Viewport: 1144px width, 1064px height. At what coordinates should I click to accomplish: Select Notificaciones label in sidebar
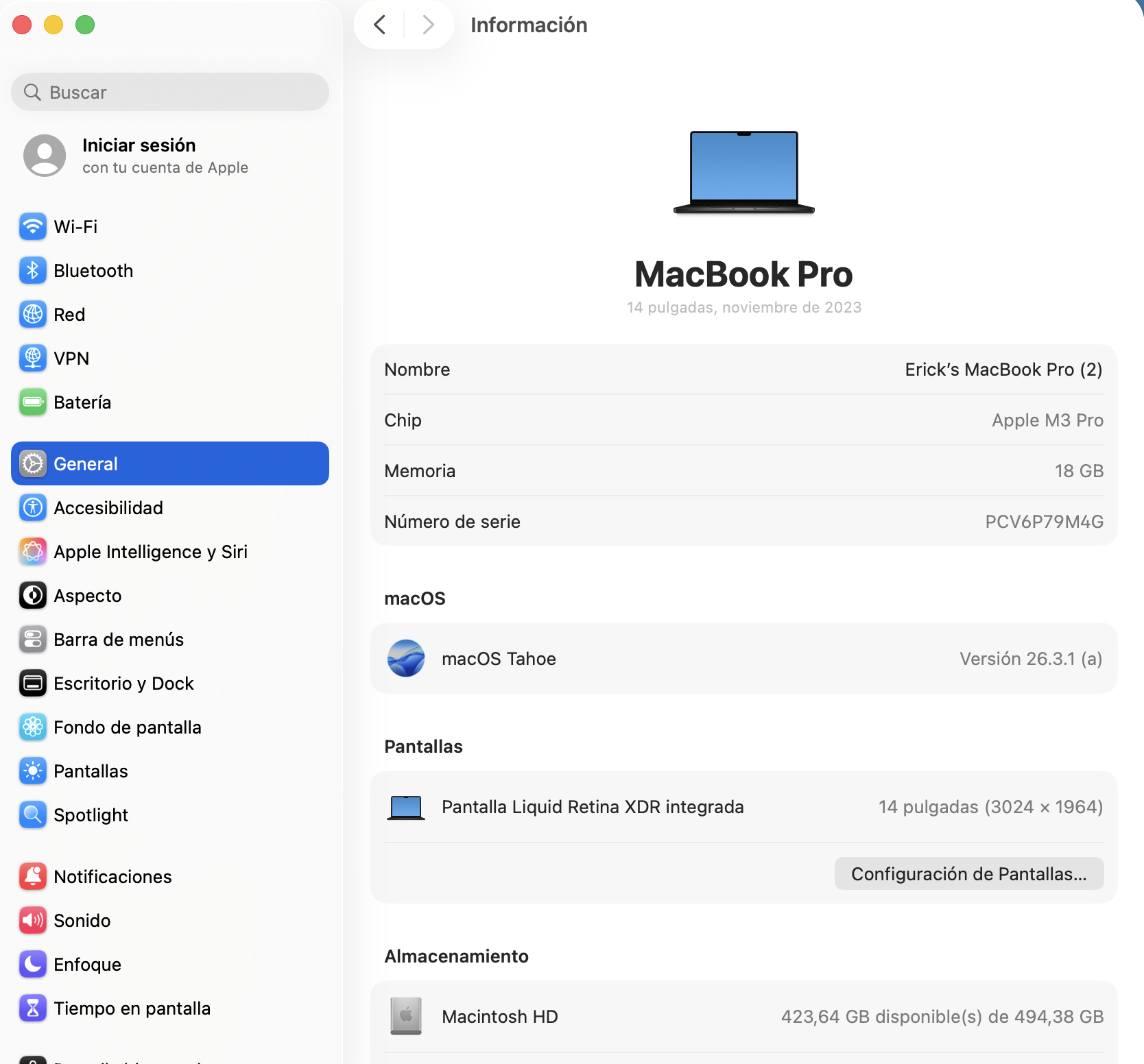[x=112, y=877]
